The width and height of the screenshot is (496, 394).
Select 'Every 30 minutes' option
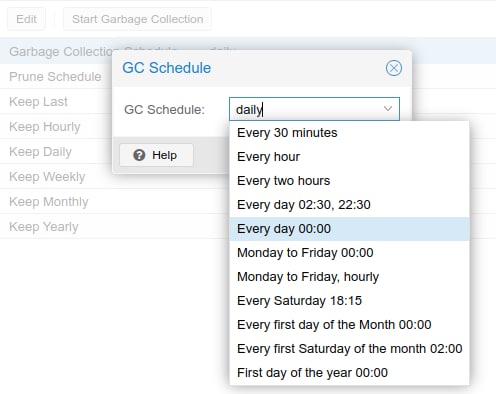point(349,133)
